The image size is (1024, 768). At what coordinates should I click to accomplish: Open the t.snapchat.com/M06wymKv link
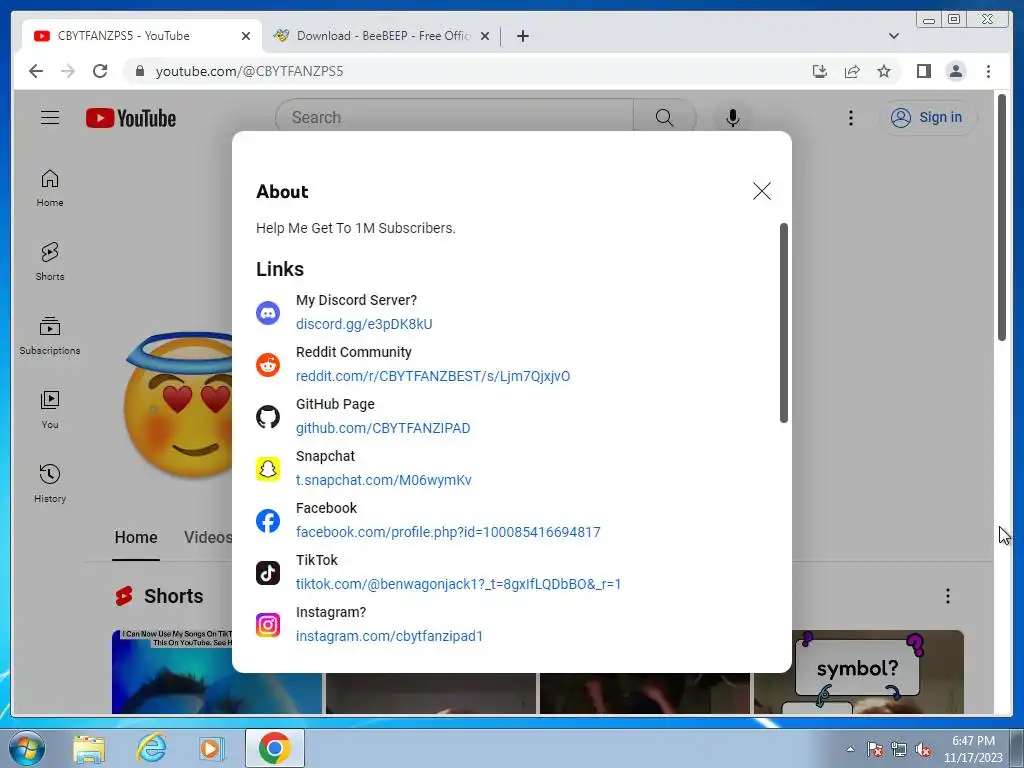pos(383,480)
